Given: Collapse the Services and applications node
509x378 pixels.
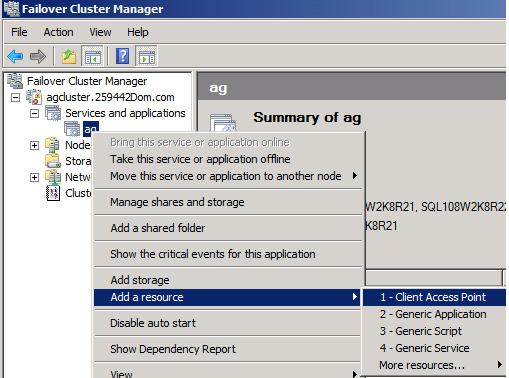Looking at the screenshot, I should (34, 113).
